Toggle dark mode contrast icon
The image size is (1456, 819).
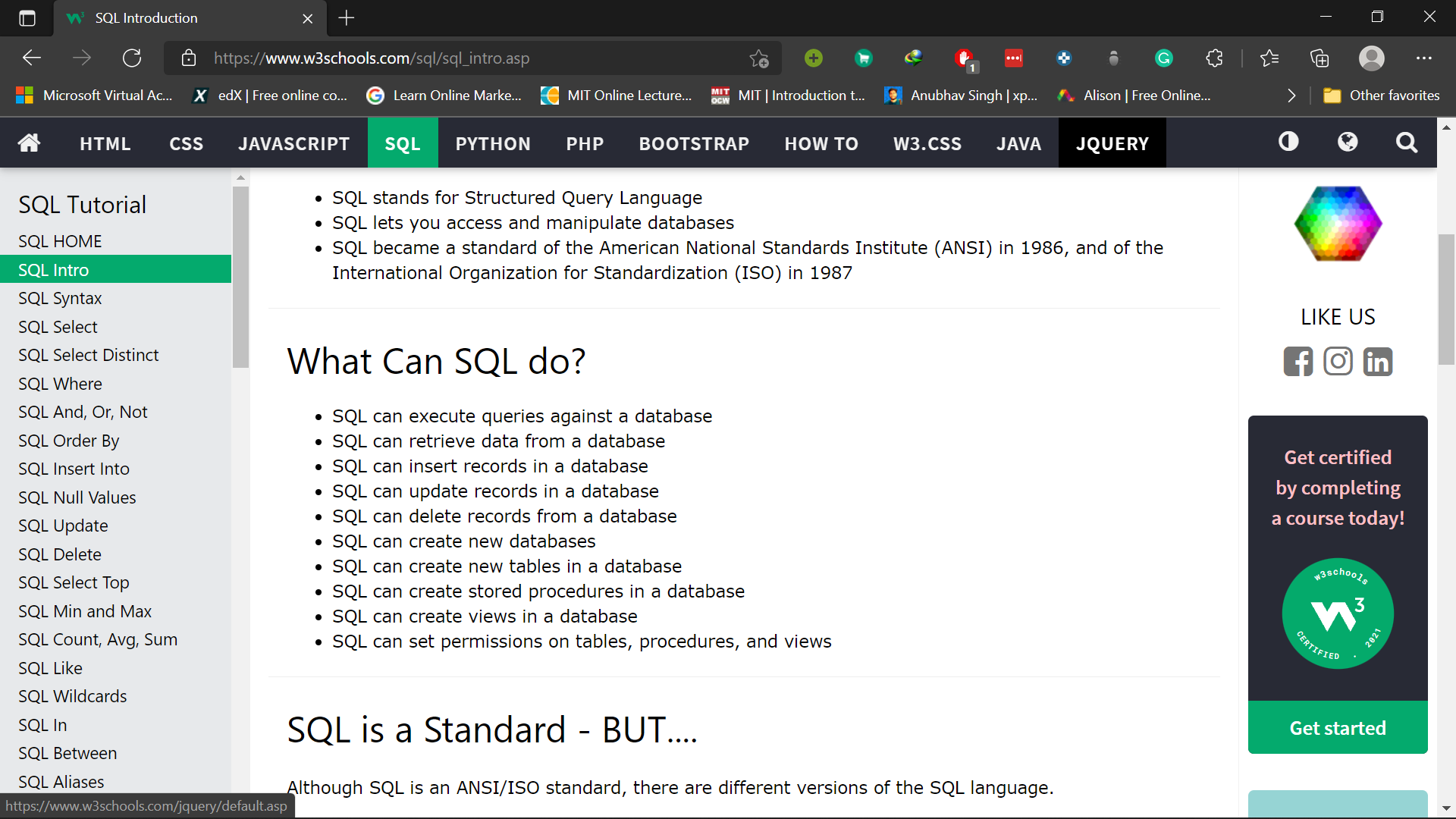pyautogui.click(x=1288, y=142)
